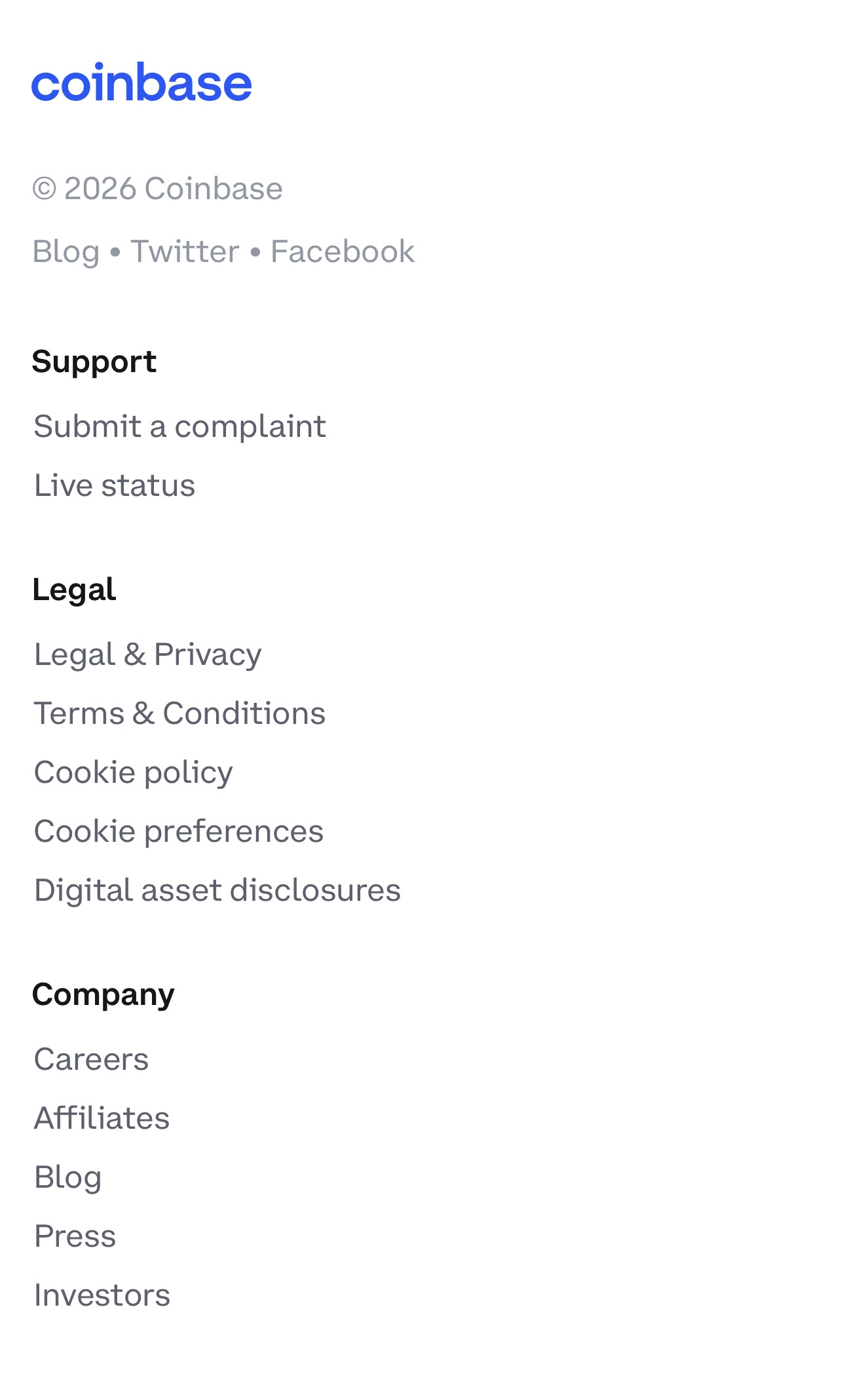Go to Careers page

(91, 1059)
